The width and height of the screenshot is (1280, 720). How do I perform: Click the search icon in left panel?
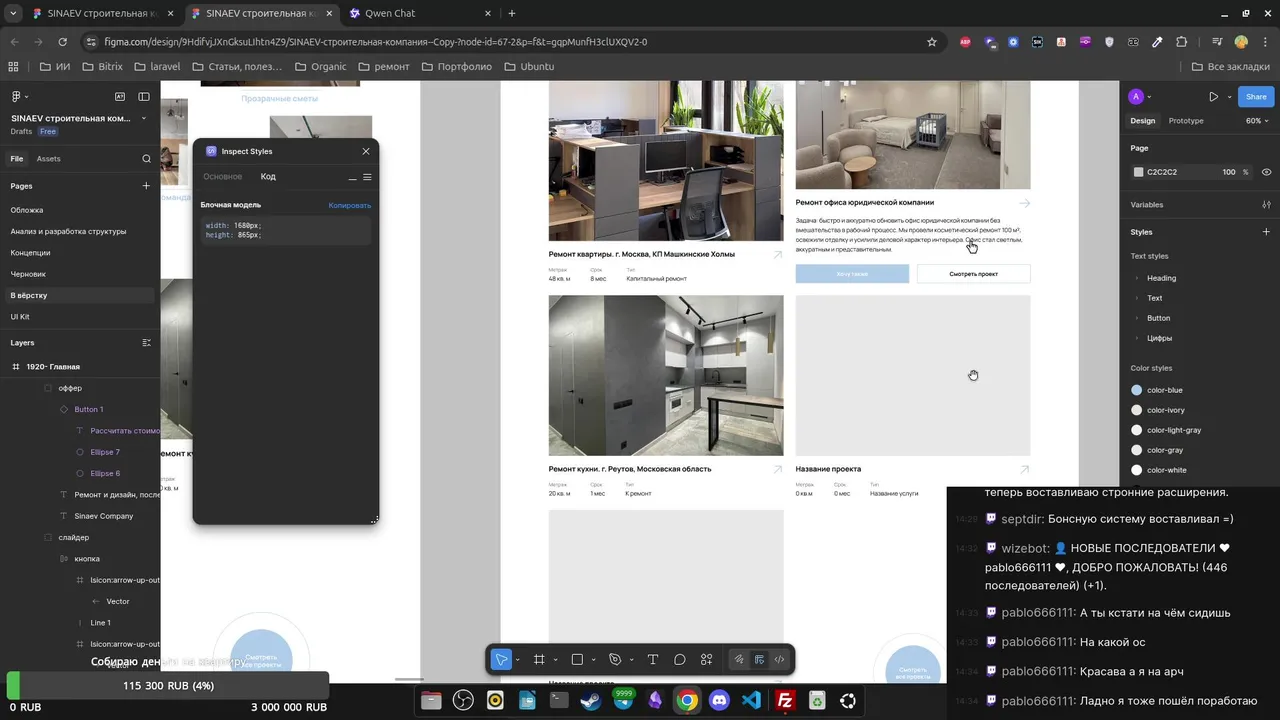(x=146, y=159)
